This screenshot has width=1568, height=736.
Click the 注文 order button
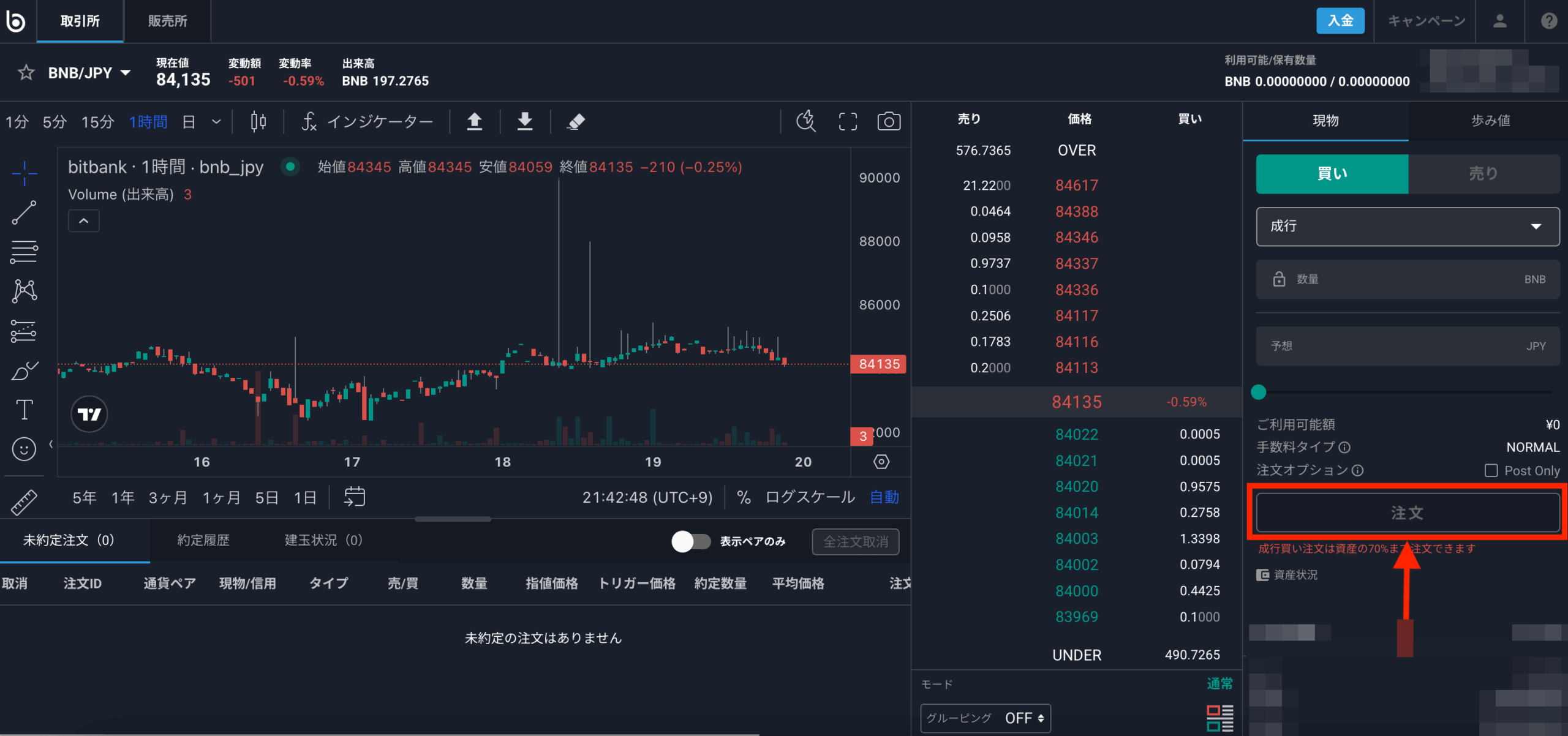pos(1408,513)
